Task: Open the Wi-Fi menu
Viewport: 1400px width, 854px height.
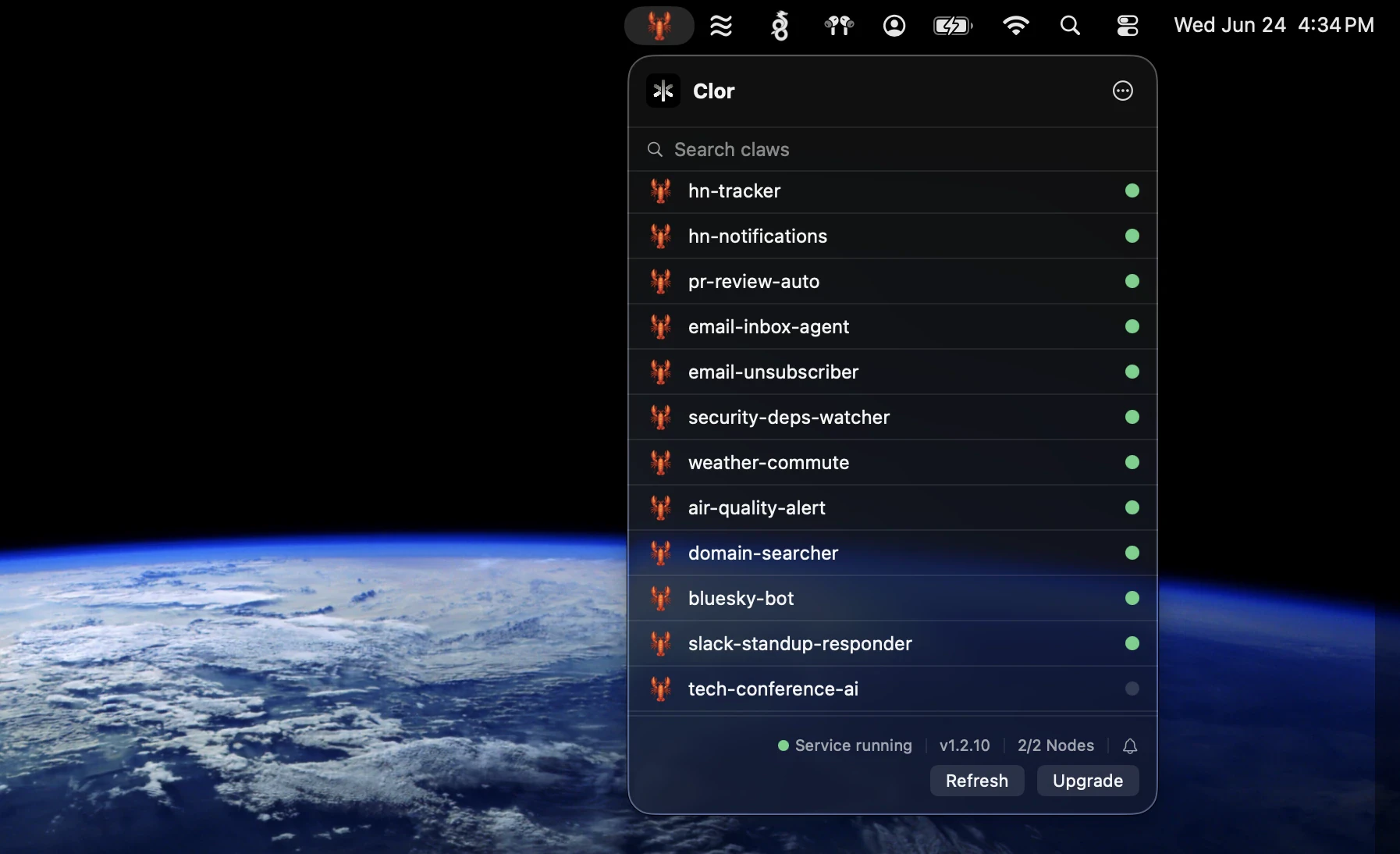Action: pyautogui.click(x=1015, y=26)
